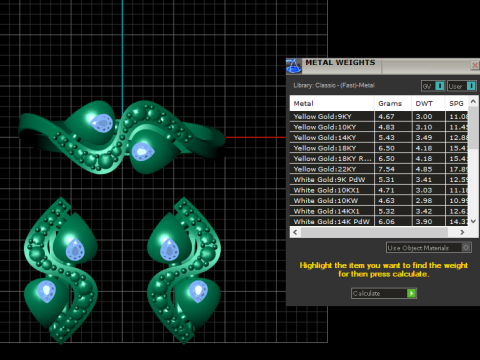This screenshot has height=360, width=480.
Task: Click the vertical scrollbar thumb
Action: pyautogui.click(x=473, y=128)
